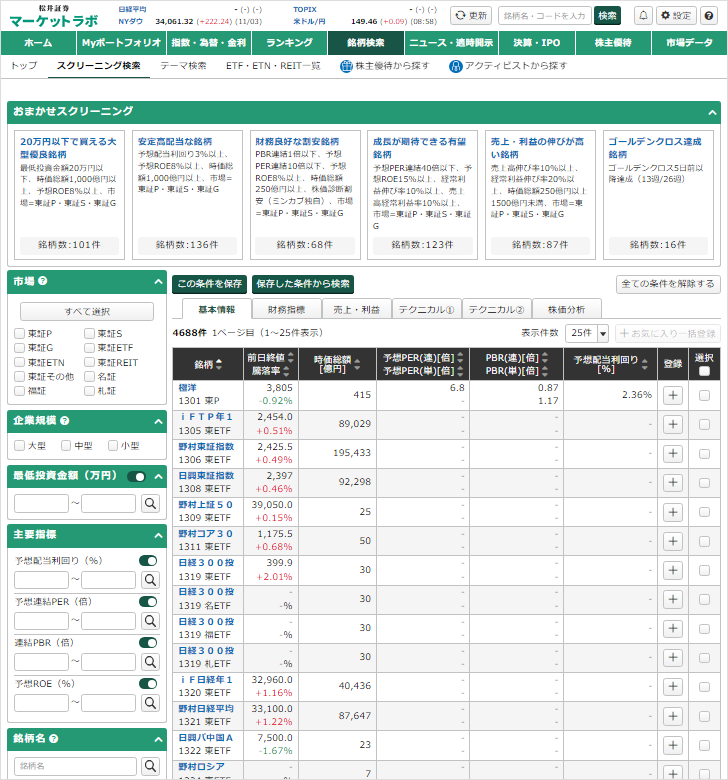Viewport: 728px width, 780px height.
Task: Click the この条件を保存 button
Action: click(x=210, y=284)
